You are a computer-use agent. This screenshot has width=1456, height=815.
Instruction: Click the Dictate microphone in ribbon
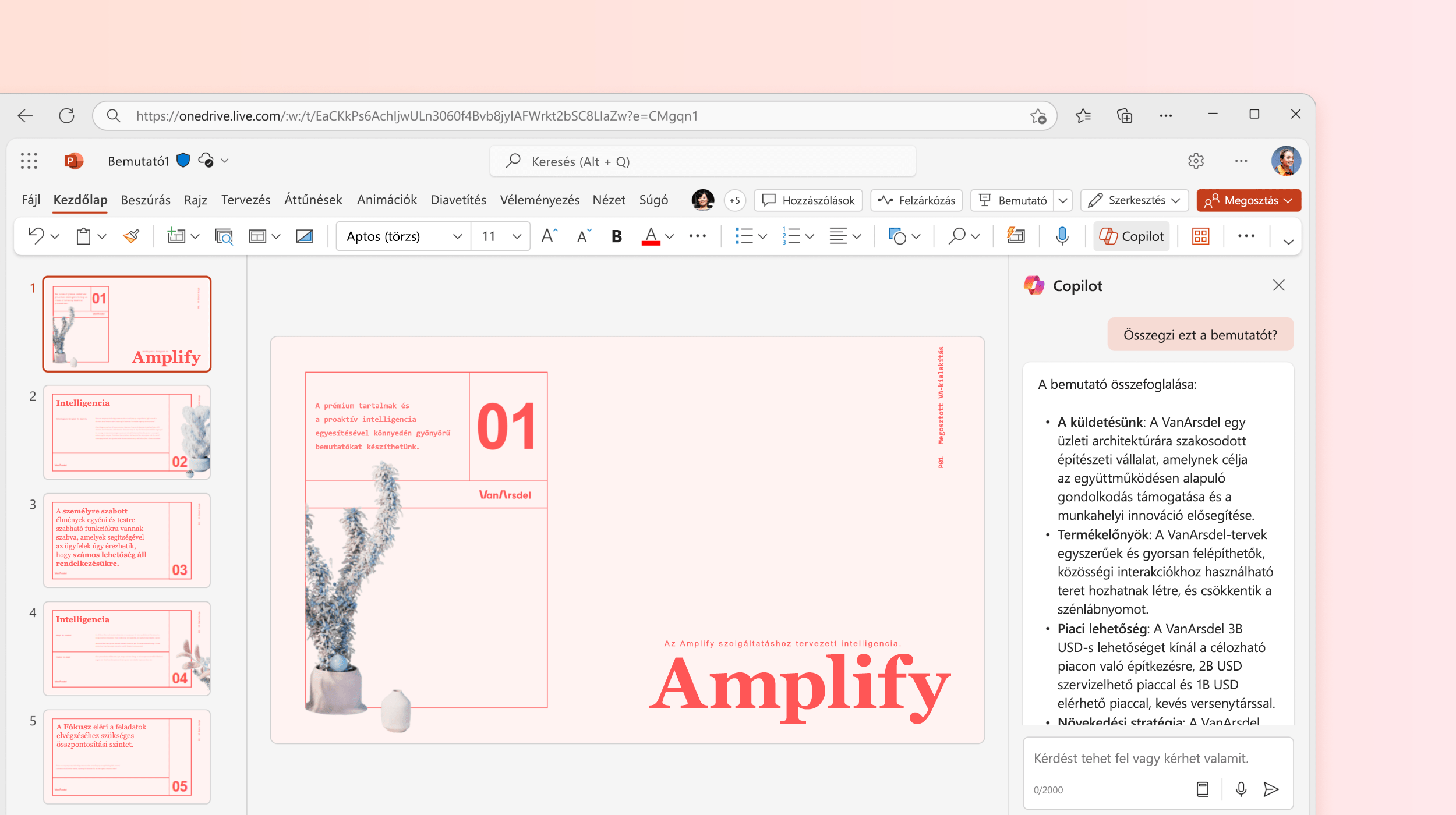point(1062,236)
